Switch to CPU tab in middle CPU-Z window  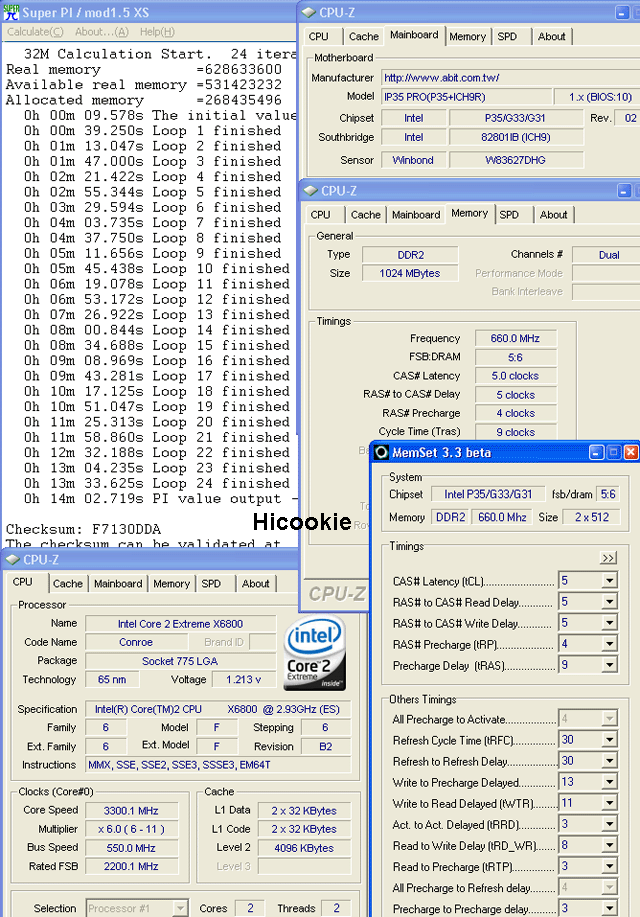(321, 215)
